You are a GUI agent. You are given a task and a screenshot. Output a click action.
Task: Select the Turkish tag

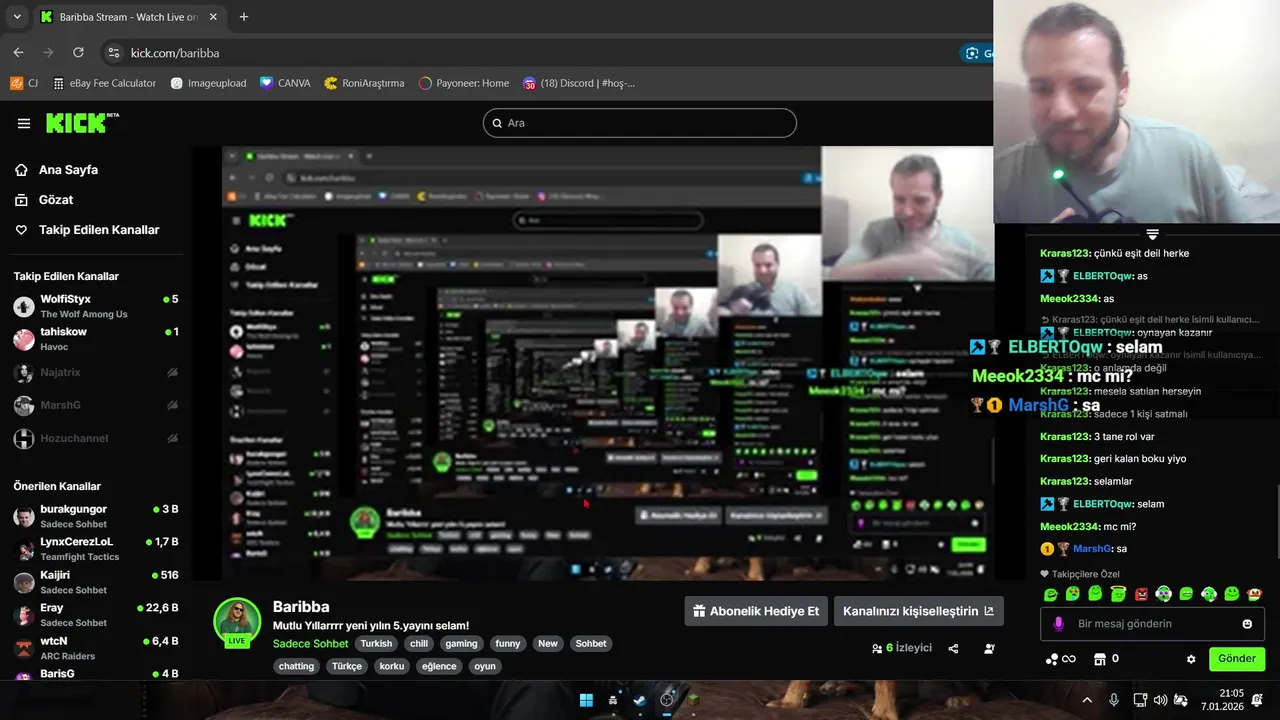point(376,644)
